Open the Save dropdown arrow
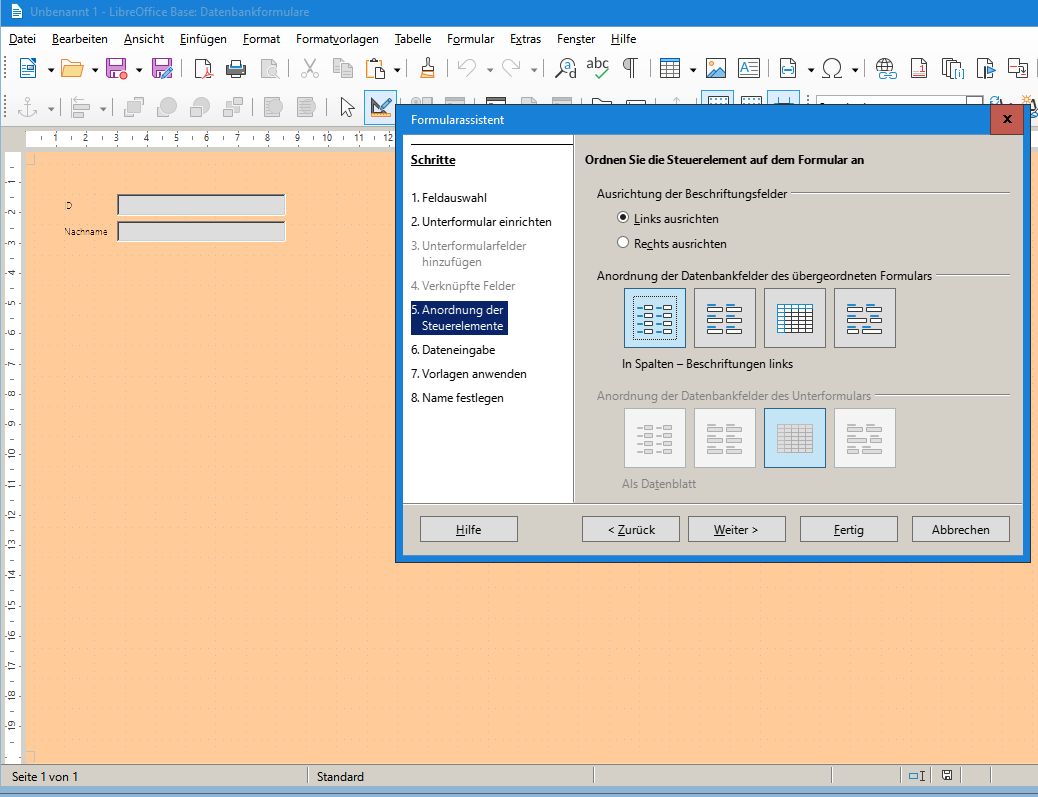Viewport: 1038px width, 797px height. point(139,70)
